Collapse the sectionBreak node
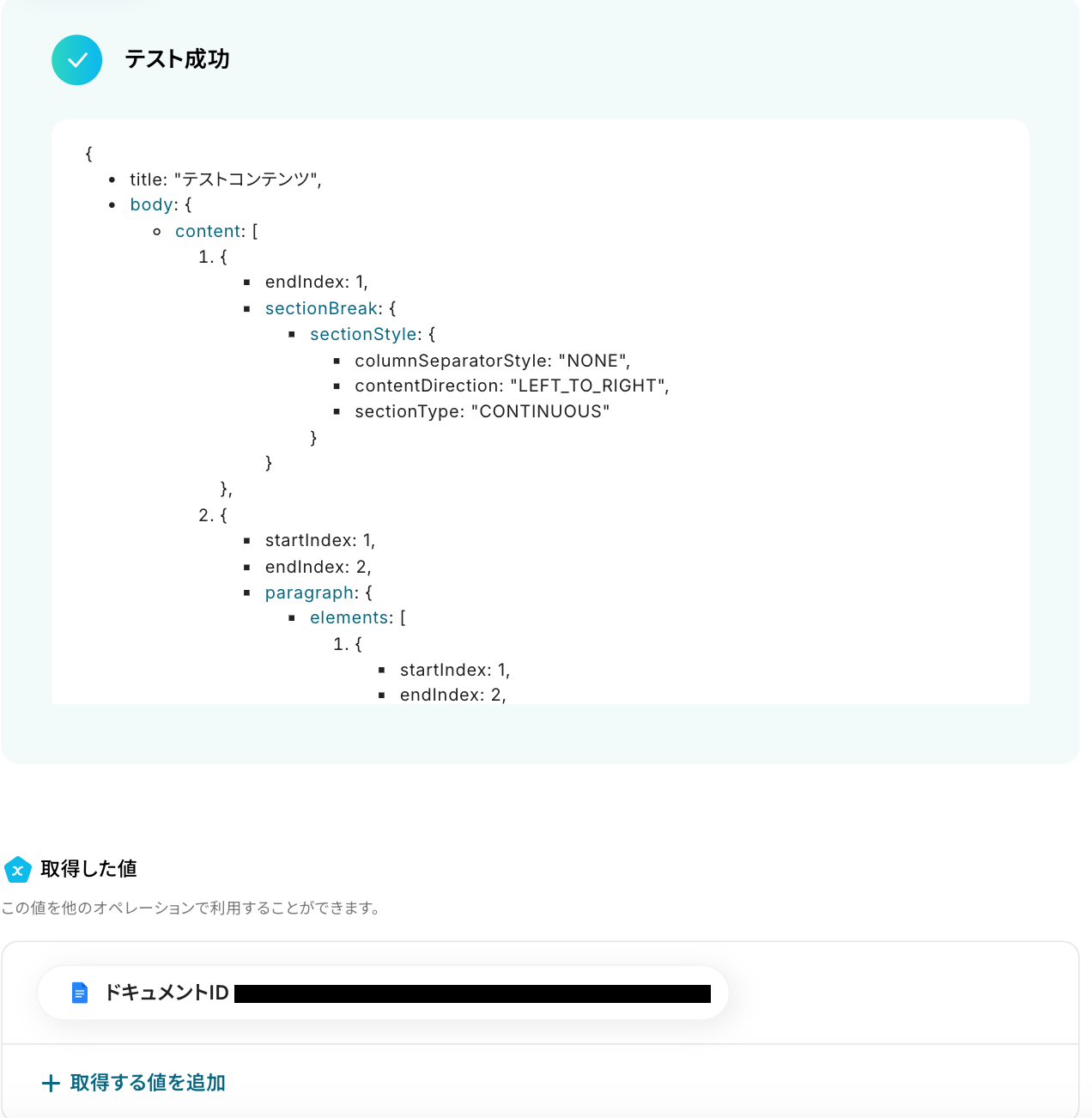This screenshot has width=1092, height=1118. coord(322,308)
